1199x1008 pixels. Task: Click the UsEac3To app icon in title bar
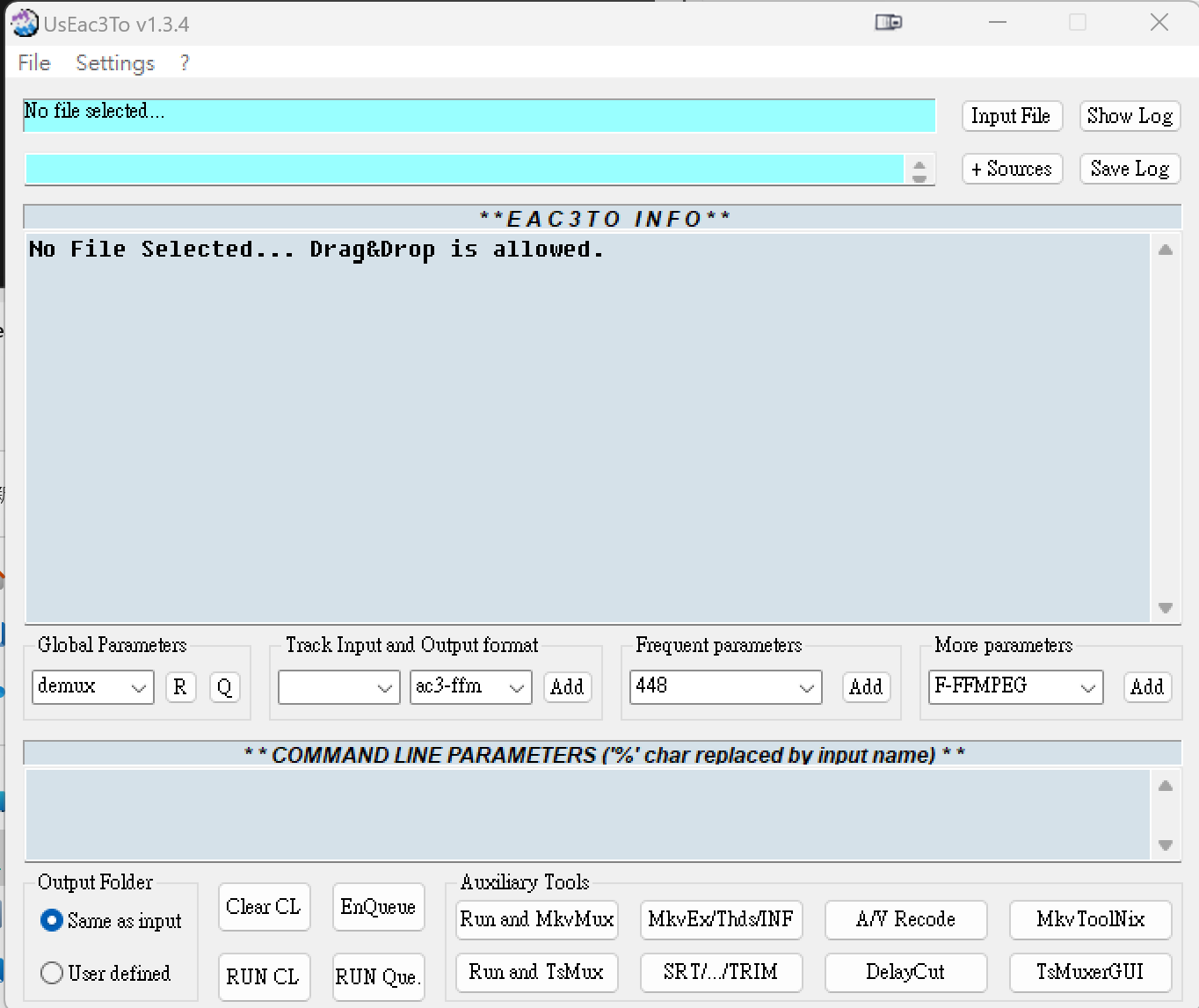coord(25,24)
